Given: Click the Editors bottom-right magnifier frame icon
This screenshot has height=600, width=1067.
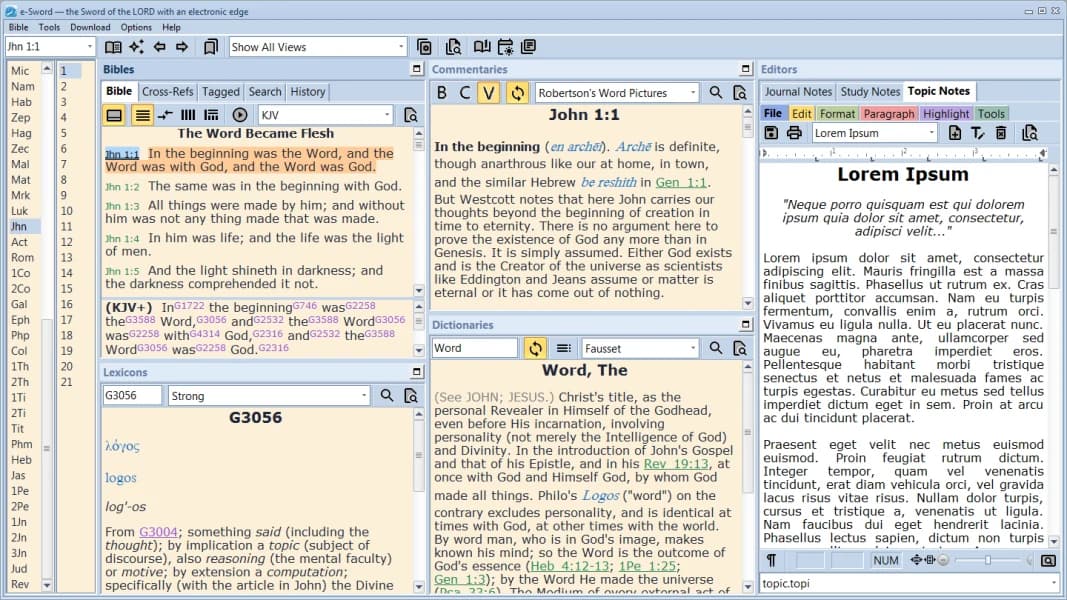Looking at the screenshot, I should (x=1049, y=561).
